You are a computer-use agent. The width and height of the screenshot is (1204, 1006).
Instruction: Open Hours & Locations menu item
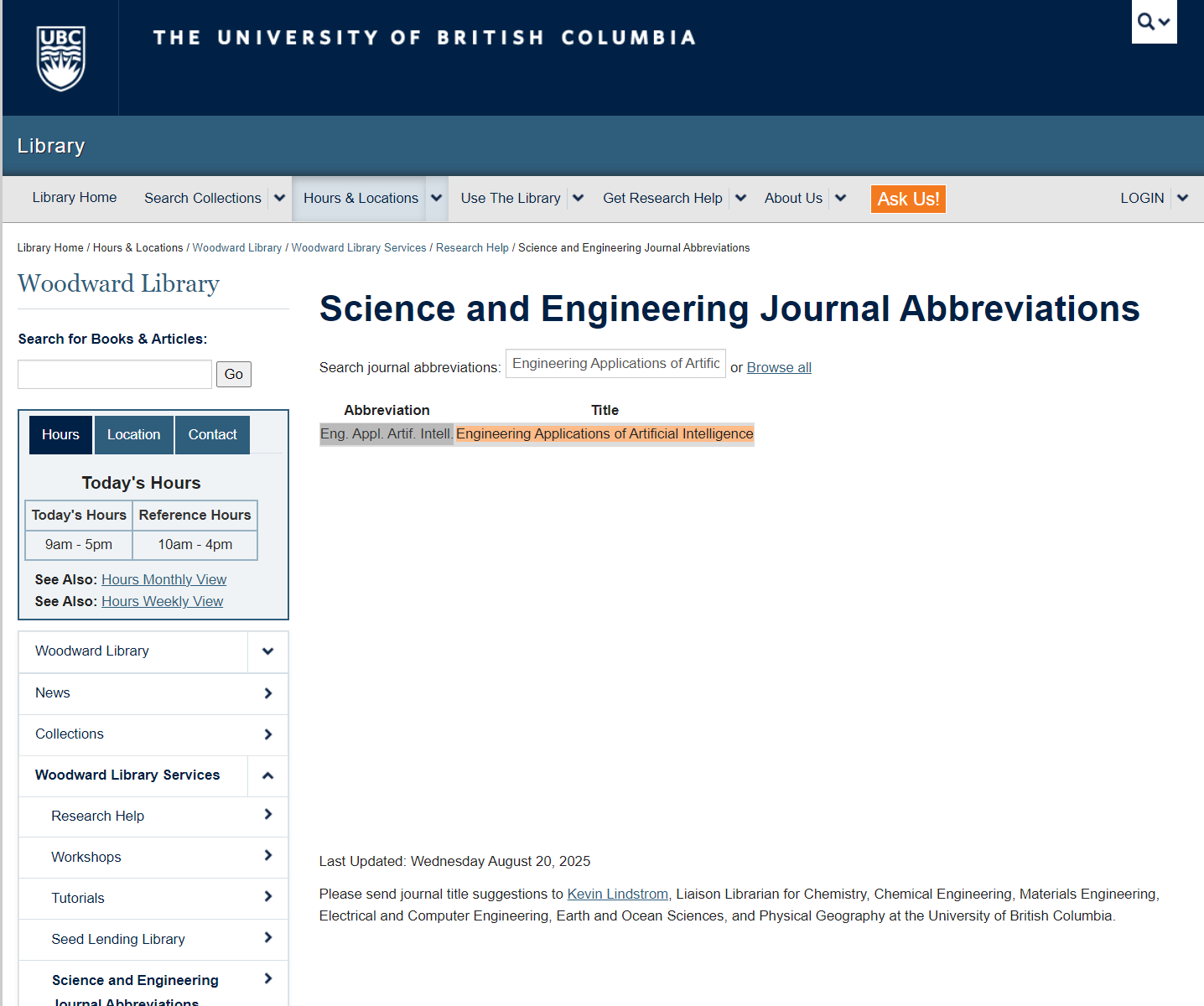pyautogui.click(x=361, y=199)
